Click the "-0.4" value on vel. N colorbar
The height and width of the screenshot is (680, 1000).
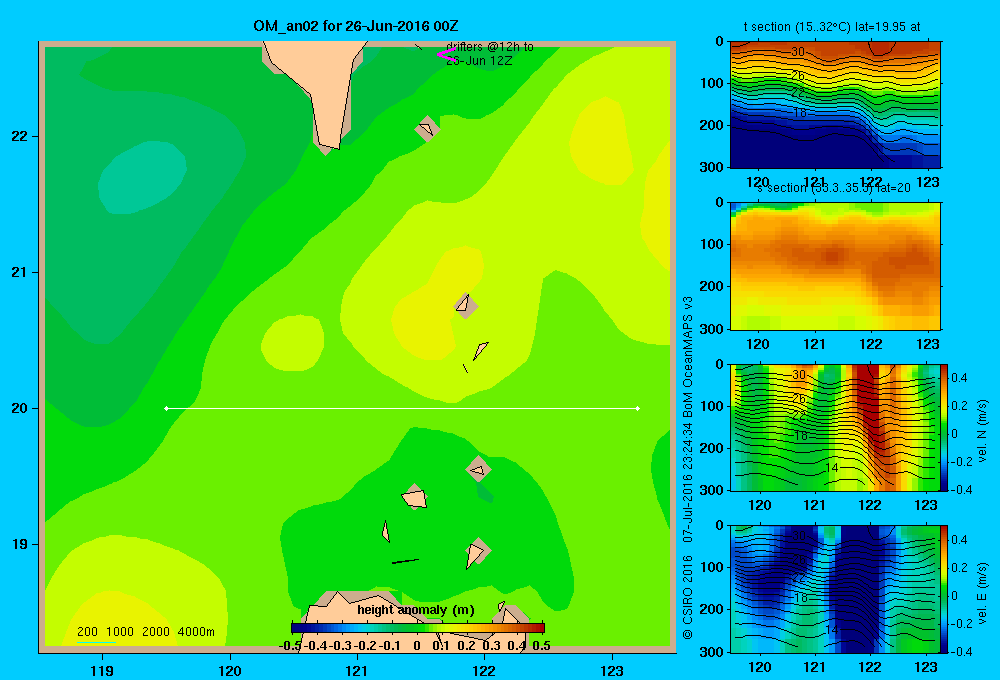tap(959, 490)
